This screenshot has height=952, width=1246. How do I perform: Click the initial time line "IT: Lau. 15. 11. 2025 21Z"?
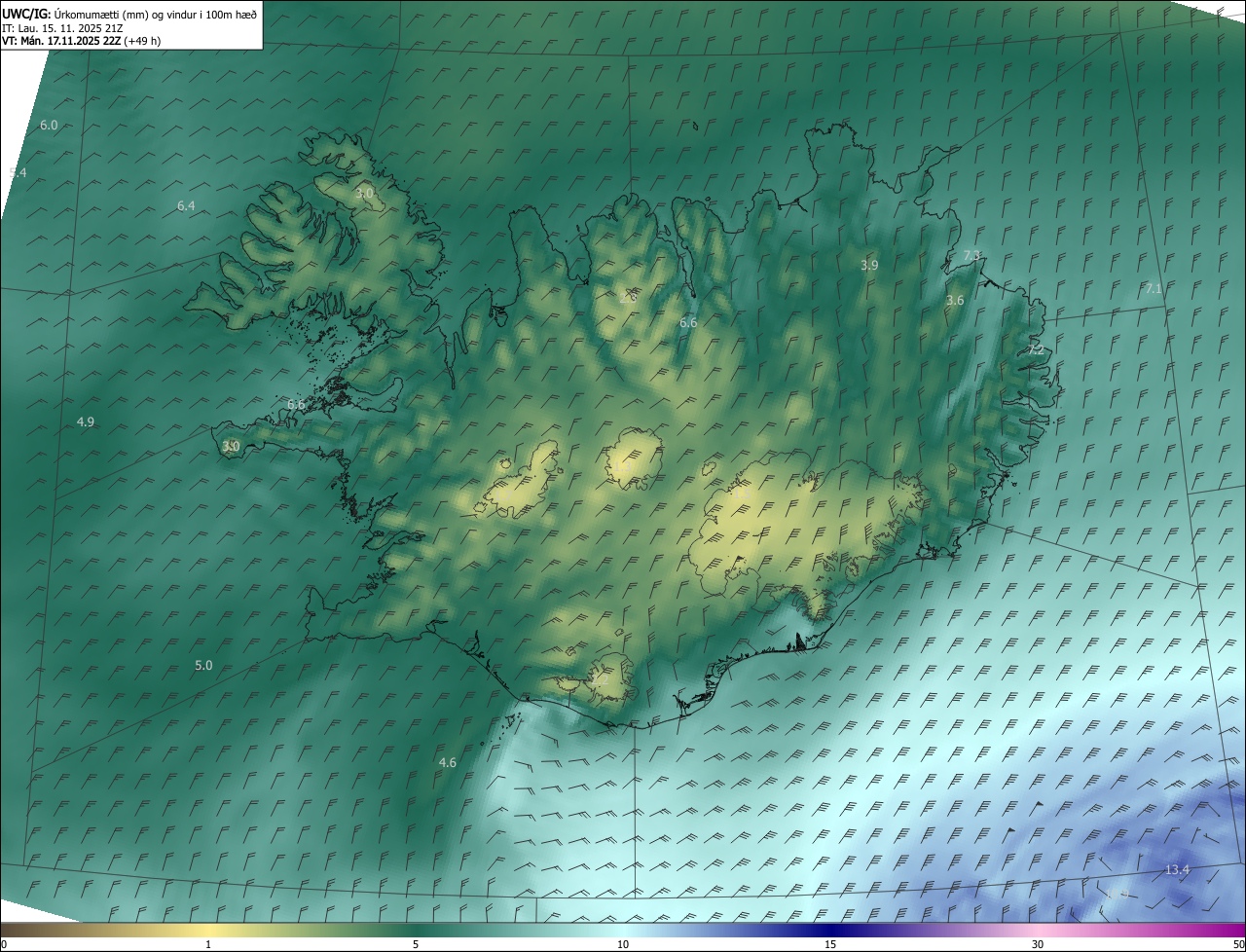63,28
